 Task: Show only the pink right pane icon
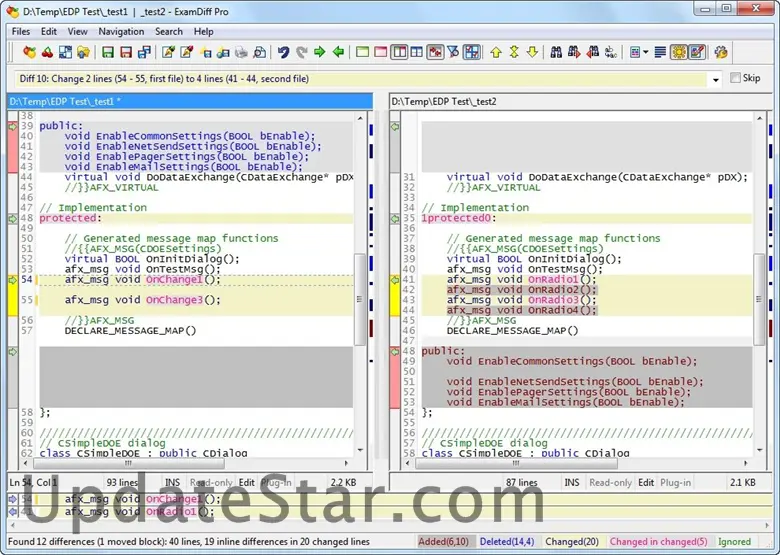381,52
